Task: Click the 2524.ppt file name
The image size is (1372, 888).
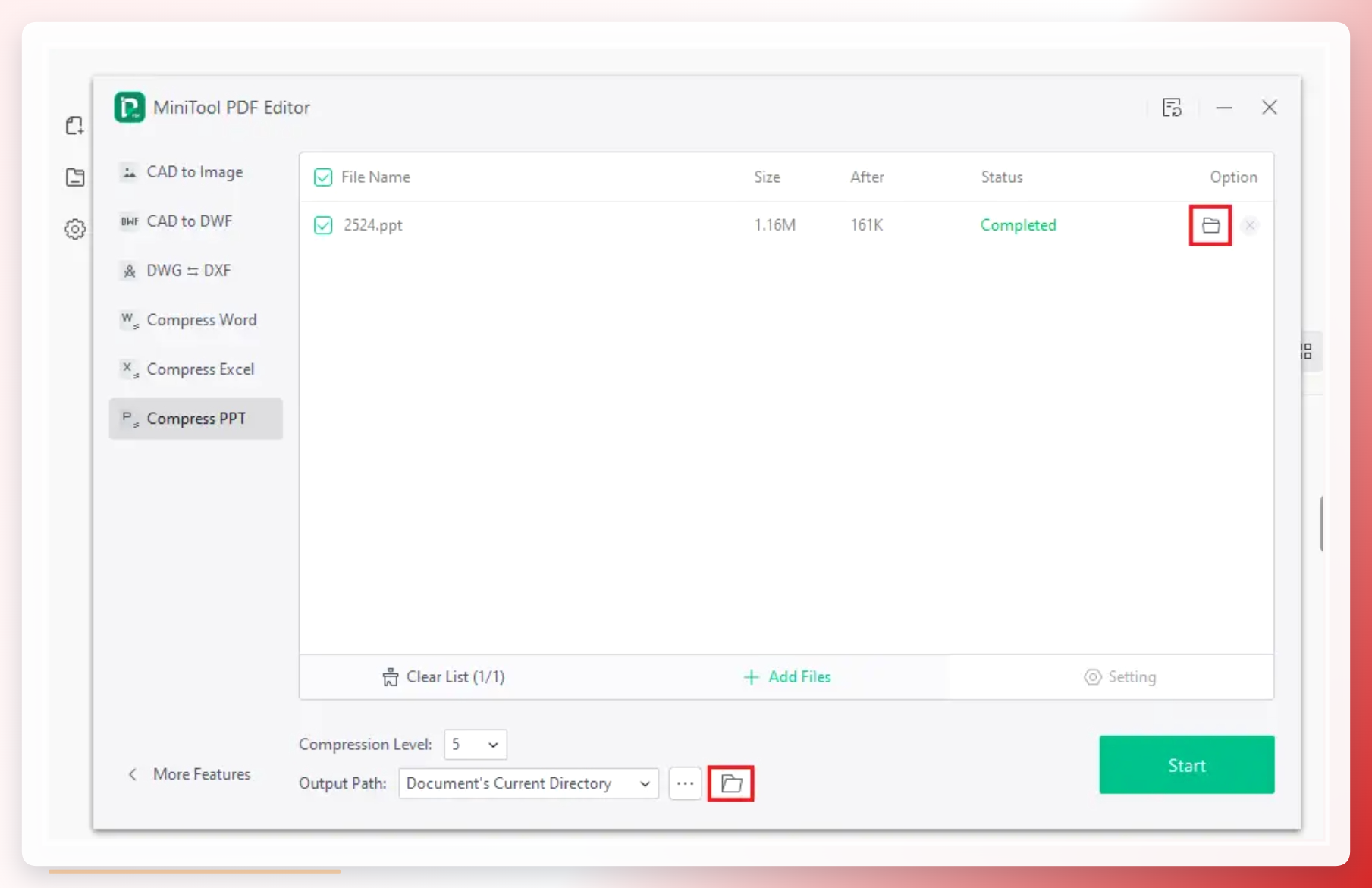Action: (373, 225)
